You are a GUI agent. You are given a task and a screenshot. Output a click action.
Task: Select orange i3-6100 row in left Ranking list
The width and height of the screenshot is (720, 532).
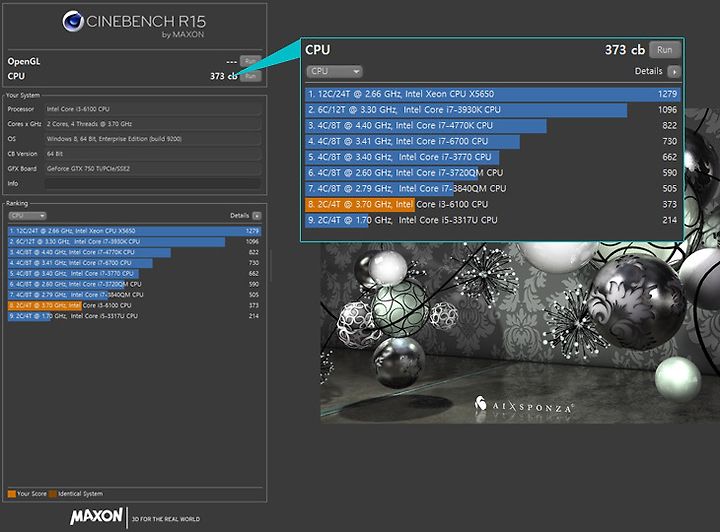[135, 305]
